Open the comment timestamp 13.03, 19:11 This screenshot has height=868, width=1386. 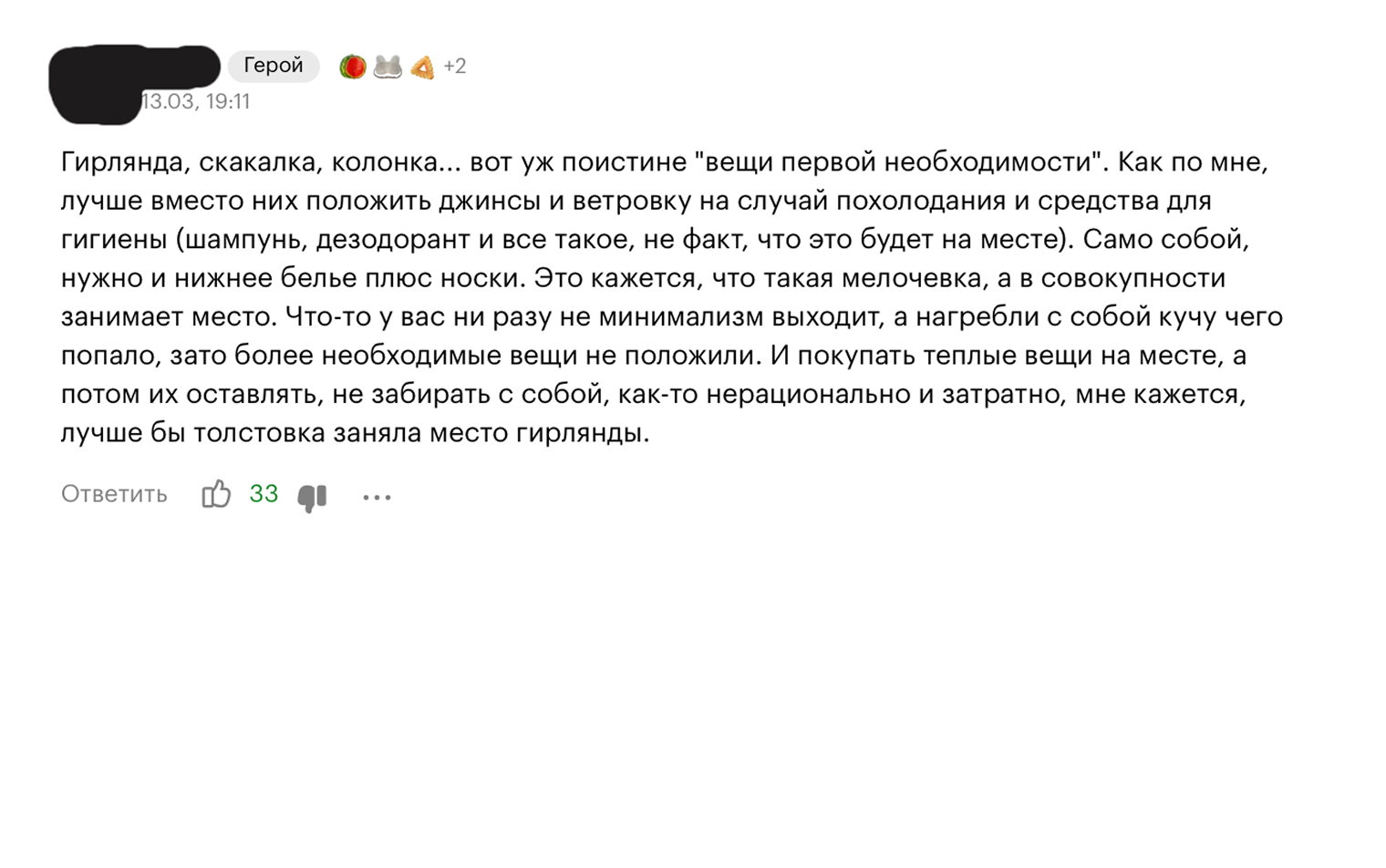195,101
